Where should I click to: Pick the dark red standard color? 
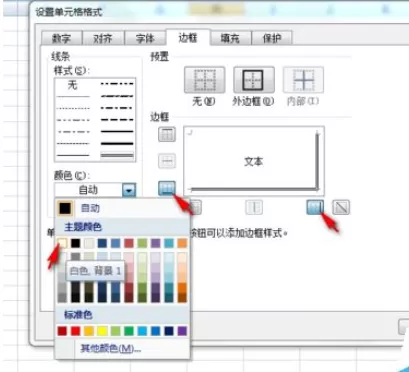62,331
